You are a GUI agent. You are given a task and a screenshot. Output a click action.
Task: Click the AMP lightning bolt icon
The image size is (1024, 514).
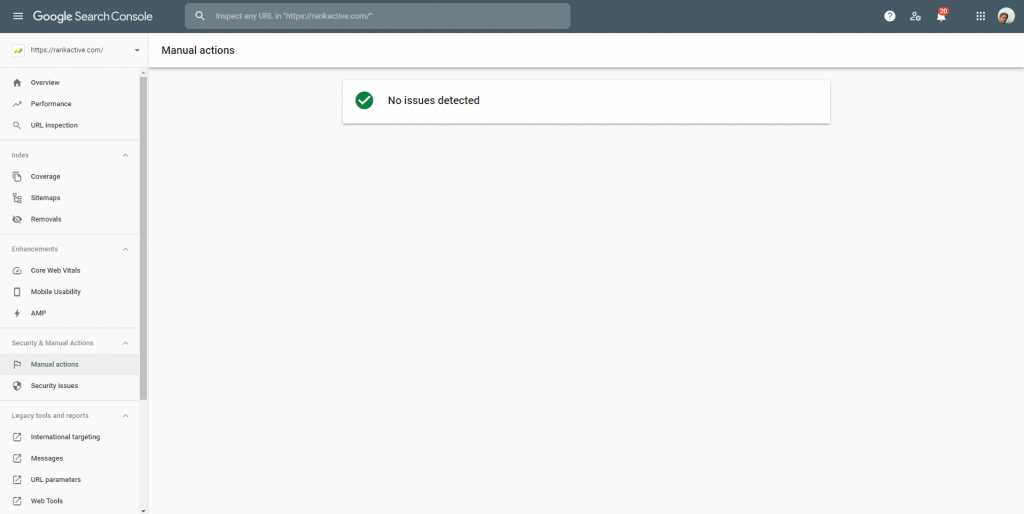pyautogui.click(x=17, y=313)
